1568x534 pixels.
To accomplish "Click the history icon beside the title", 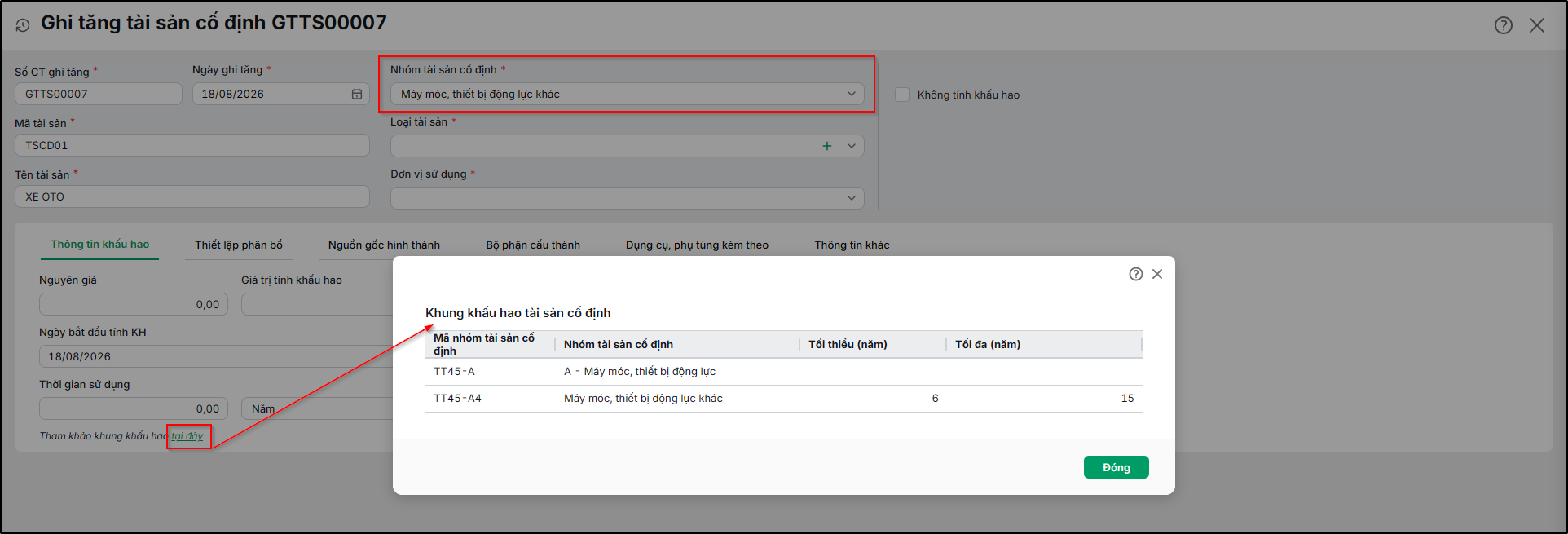I will pos(22,25).
